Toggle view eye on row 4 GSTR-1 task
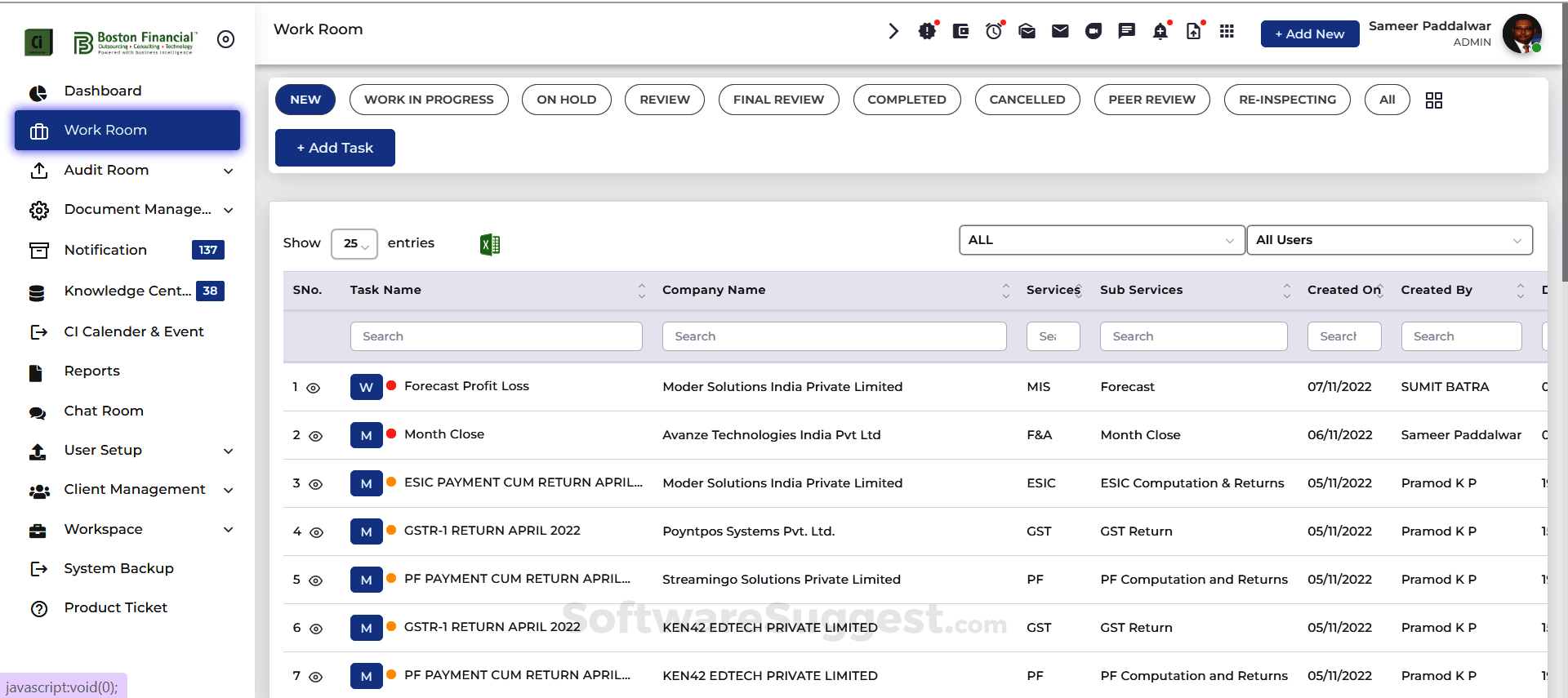 (x=316, y=532)
